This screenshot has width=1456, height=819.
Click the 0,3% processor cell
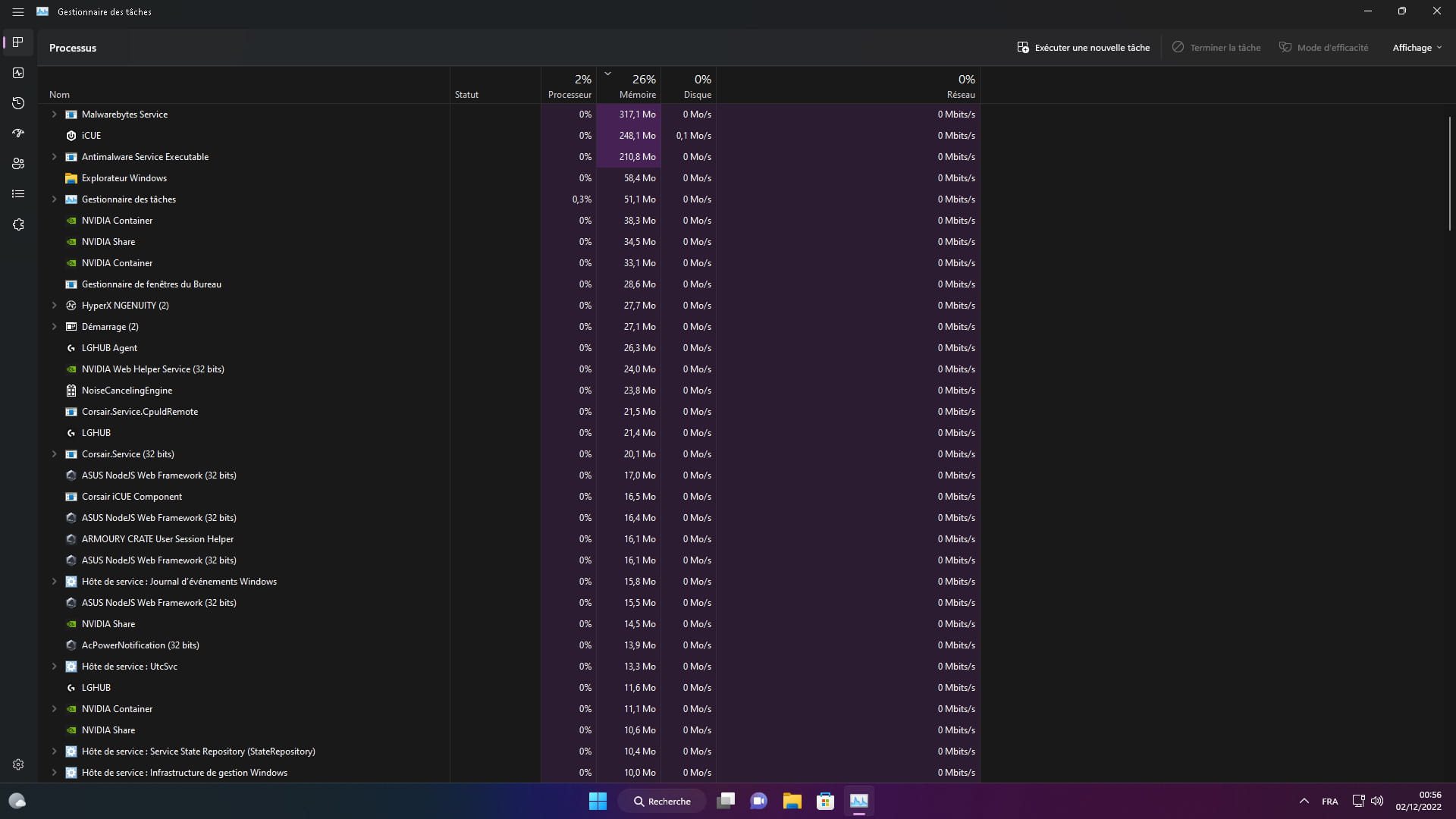569,199
